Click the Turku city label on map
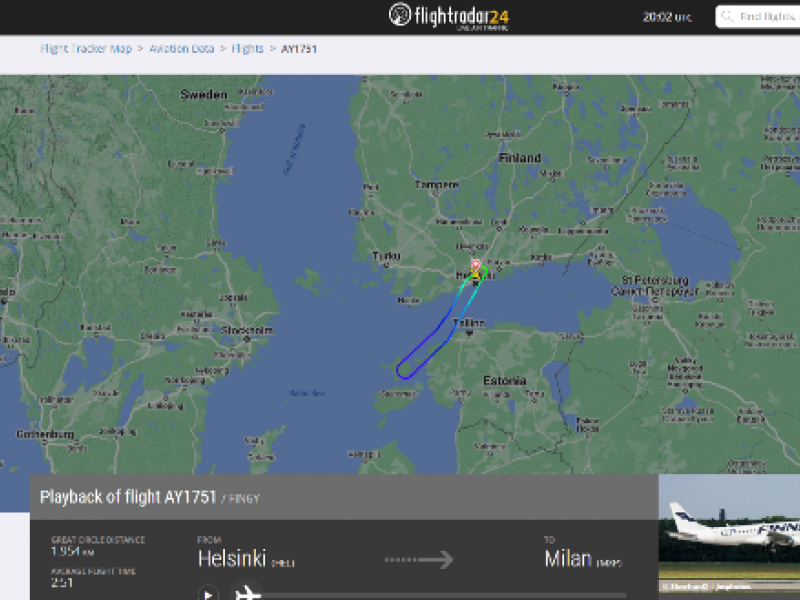The width and height of the screenshot is (800, 600). (386, 256)
